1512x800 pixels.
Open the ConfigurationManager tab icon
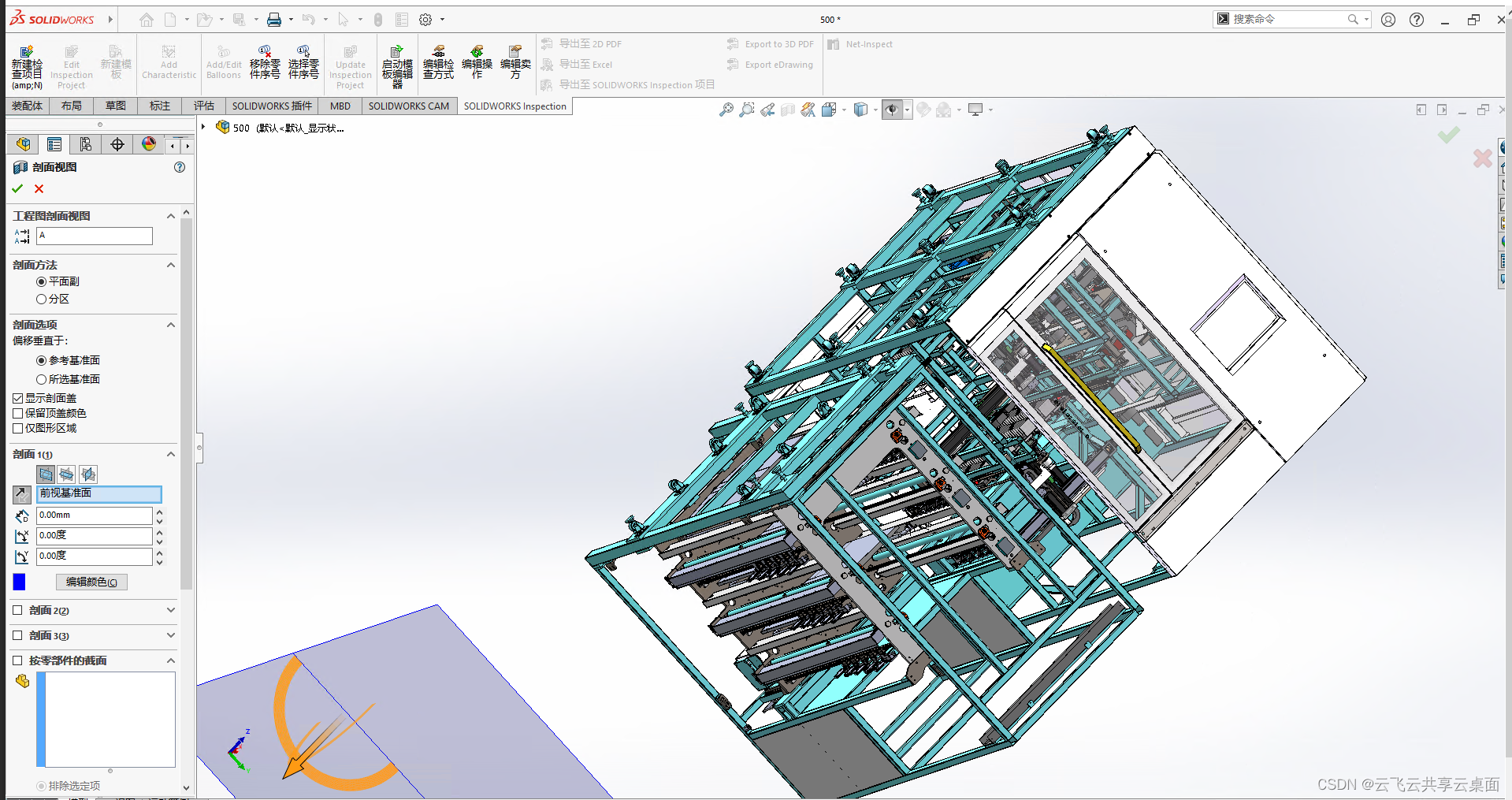(86, 144)
